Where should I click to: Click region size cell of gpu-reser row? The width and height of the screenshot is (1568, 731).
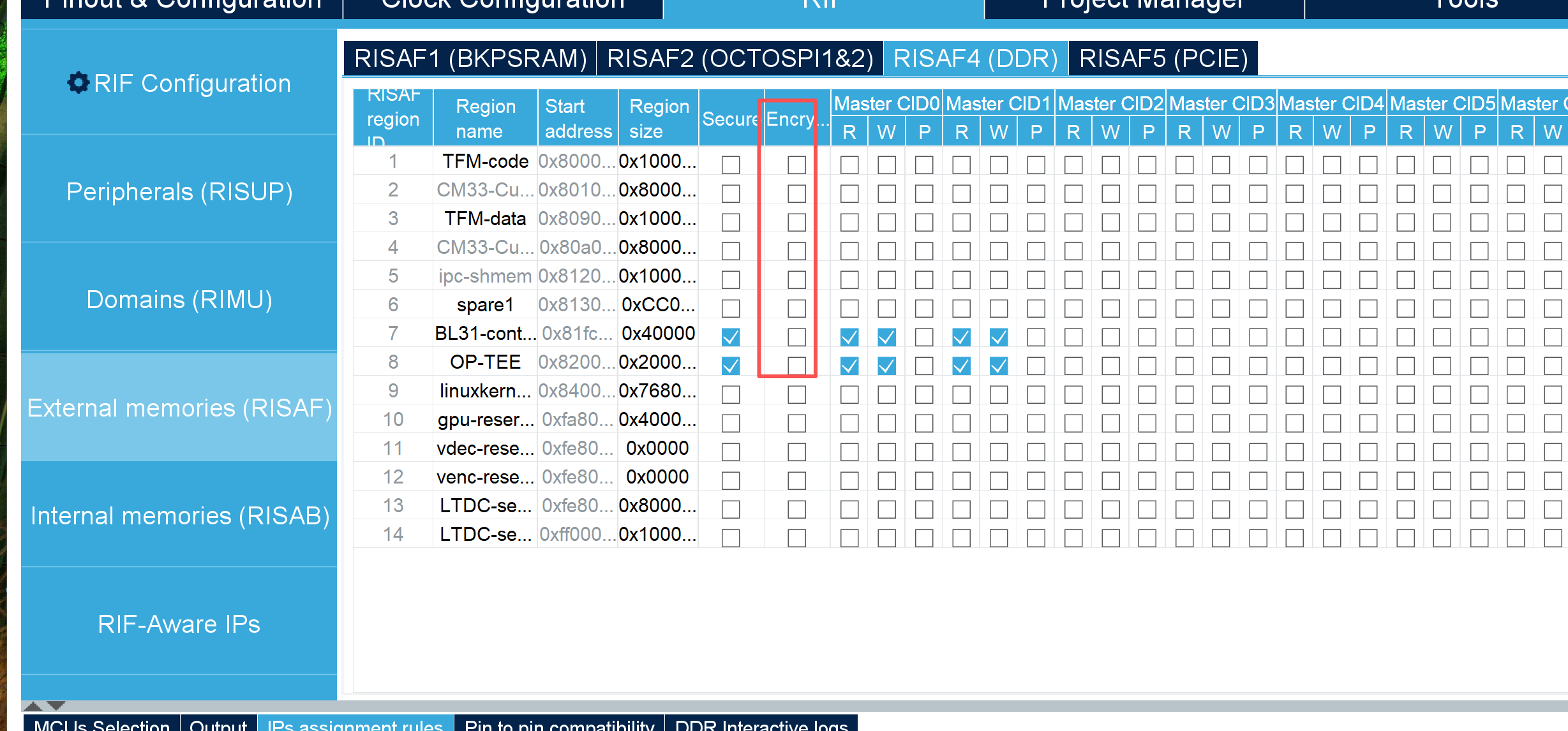[657, 420]
